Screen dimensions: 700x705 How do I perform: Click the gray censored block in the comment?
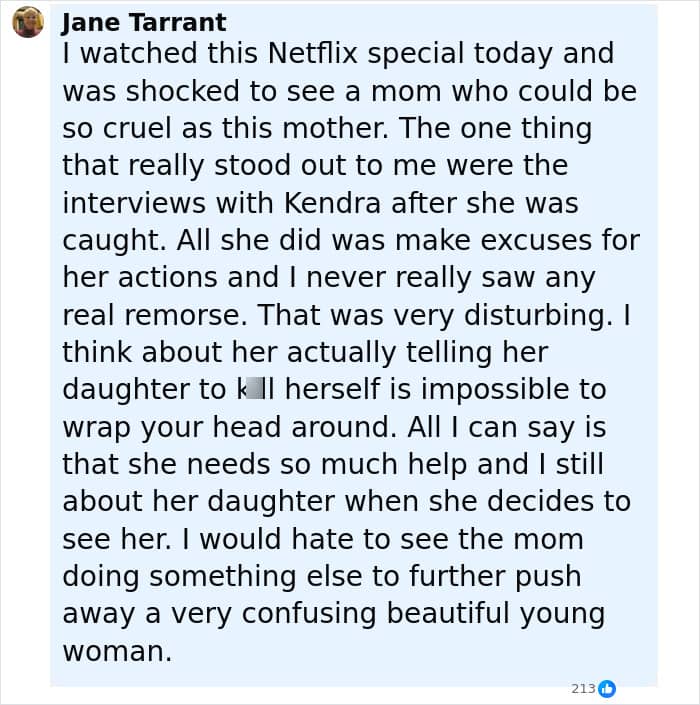click(x=256, y=389)
